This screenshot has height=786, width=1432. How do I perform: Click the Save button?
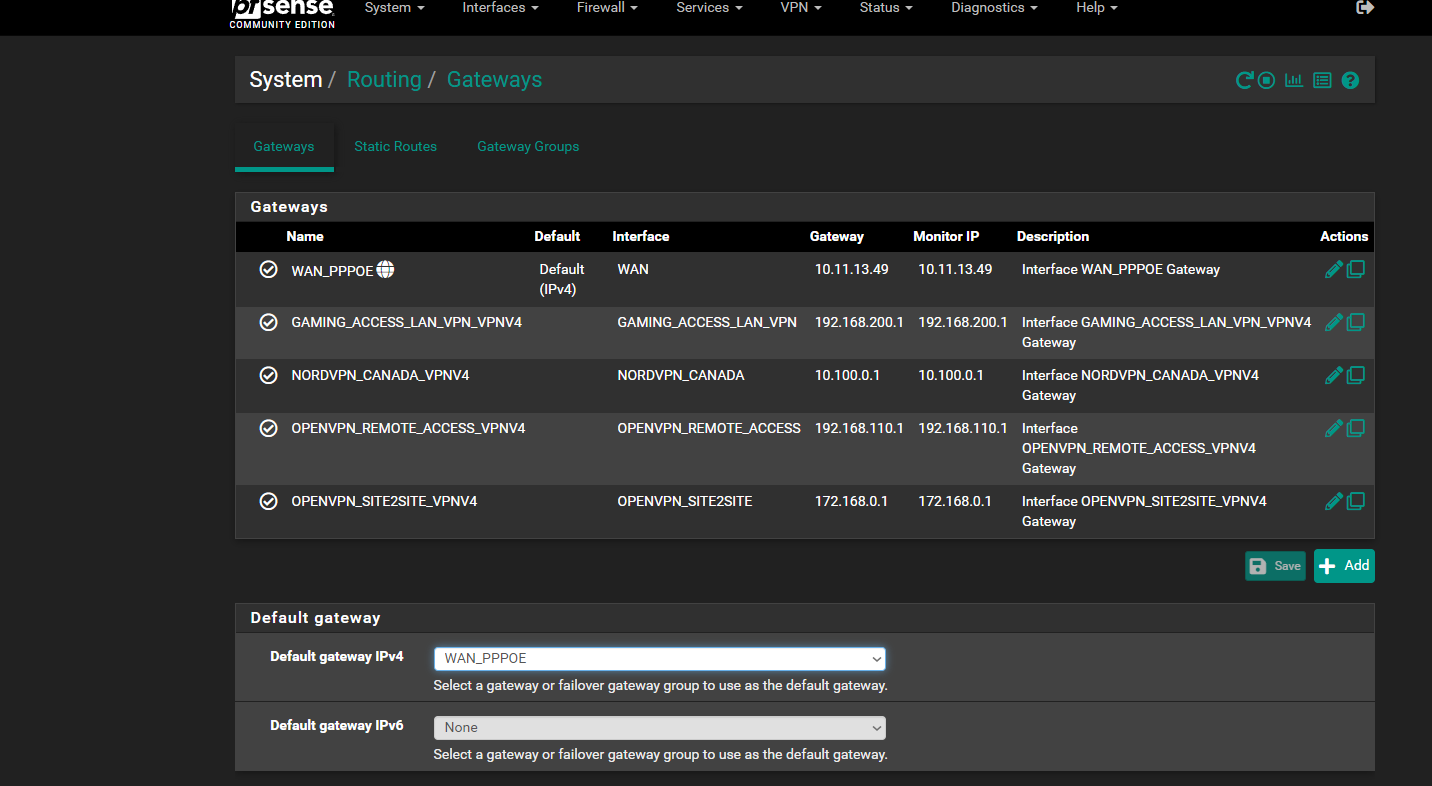(x=1275, y=566)
